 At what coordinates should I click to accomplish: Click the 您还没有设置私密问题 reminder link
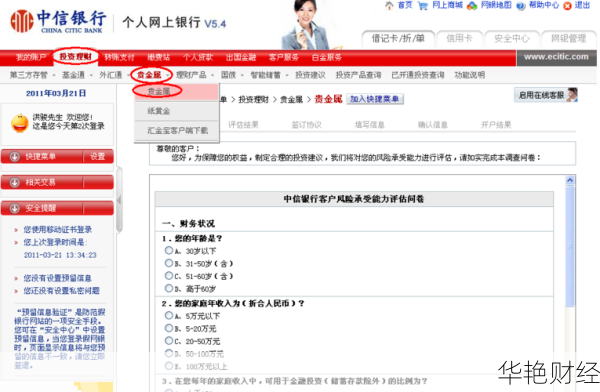pos(62,291)
